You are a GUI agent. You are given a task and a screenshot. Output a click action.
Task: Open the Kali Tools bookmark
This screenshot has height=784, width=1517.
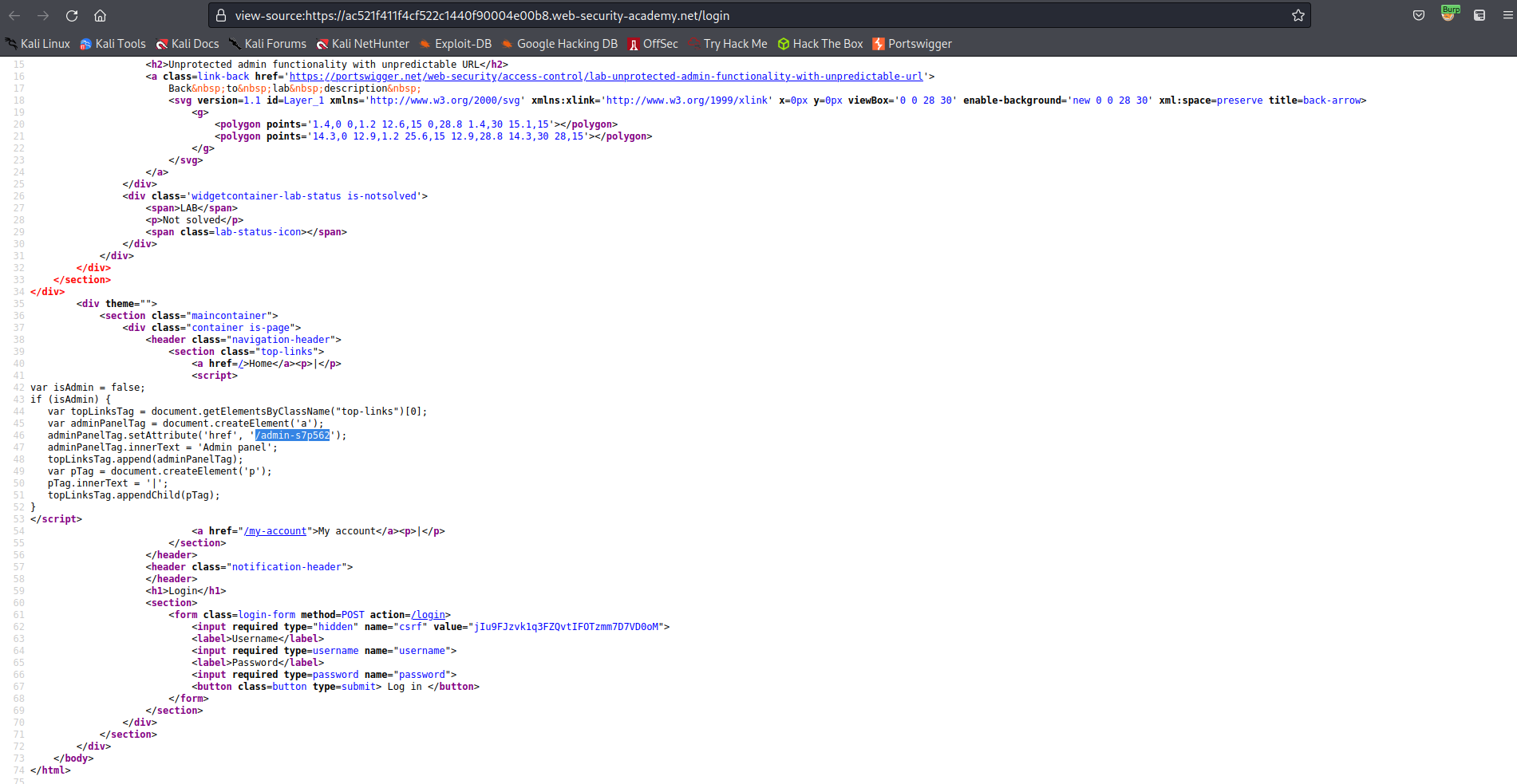(x=113, y=44)
